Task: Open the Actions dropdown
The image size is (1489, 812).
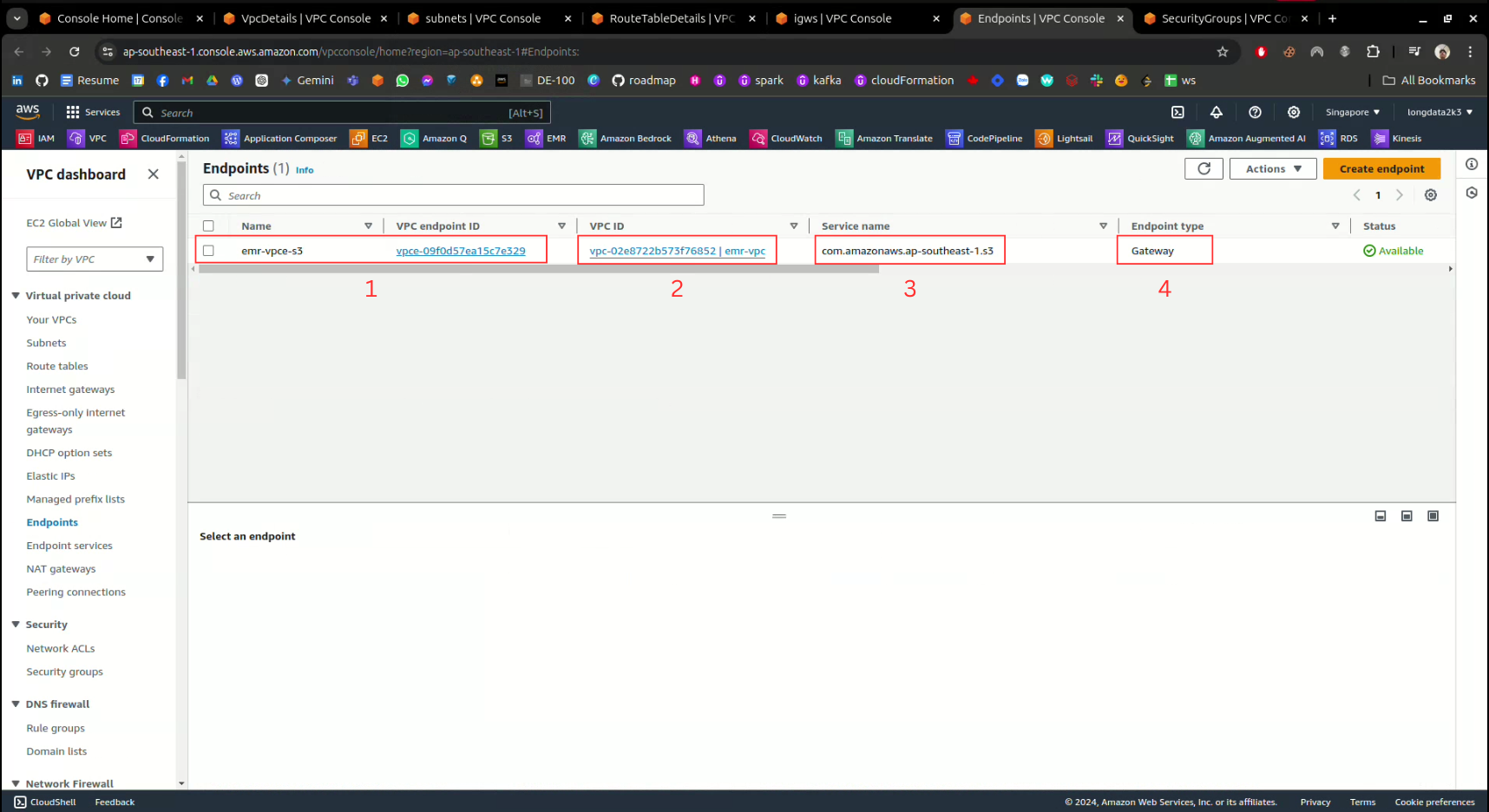Action: (1272, 169)
